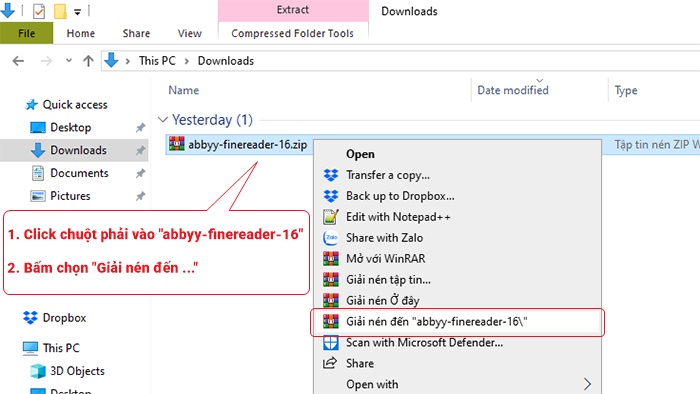
Task: Open the Quick Access Toolbar customize dropdown
Action: [x=77, y=12]
